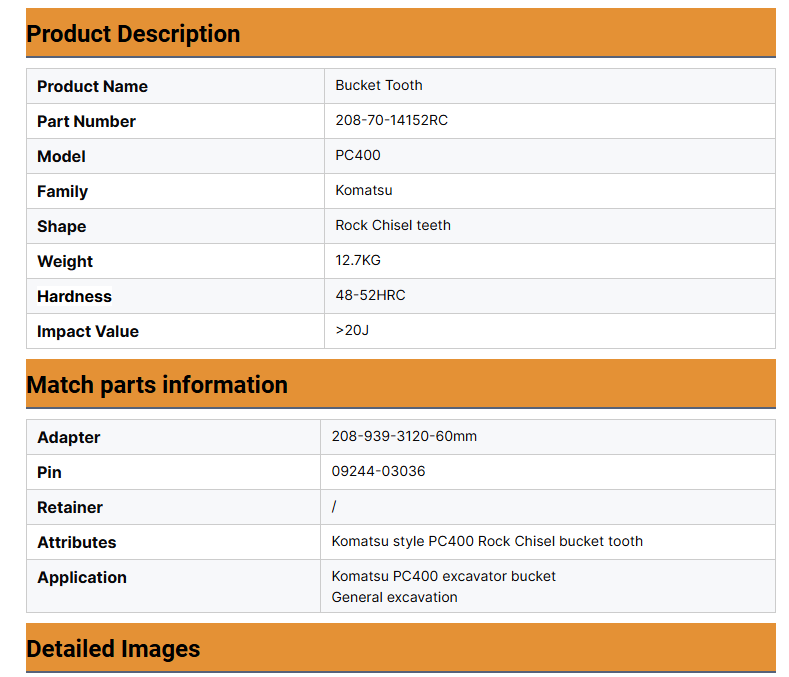
Task: Click the Komatsu PC400 excavator bucket text
Action: tap(443, 577)
